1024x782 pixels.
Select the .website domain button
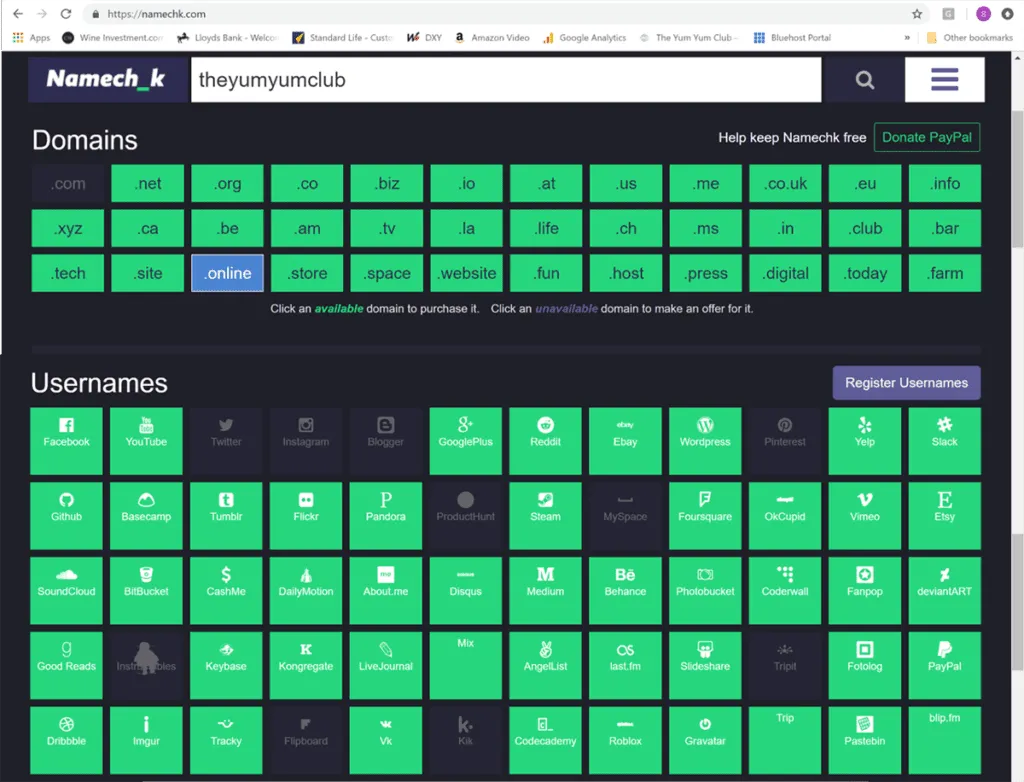click(467, 273)
